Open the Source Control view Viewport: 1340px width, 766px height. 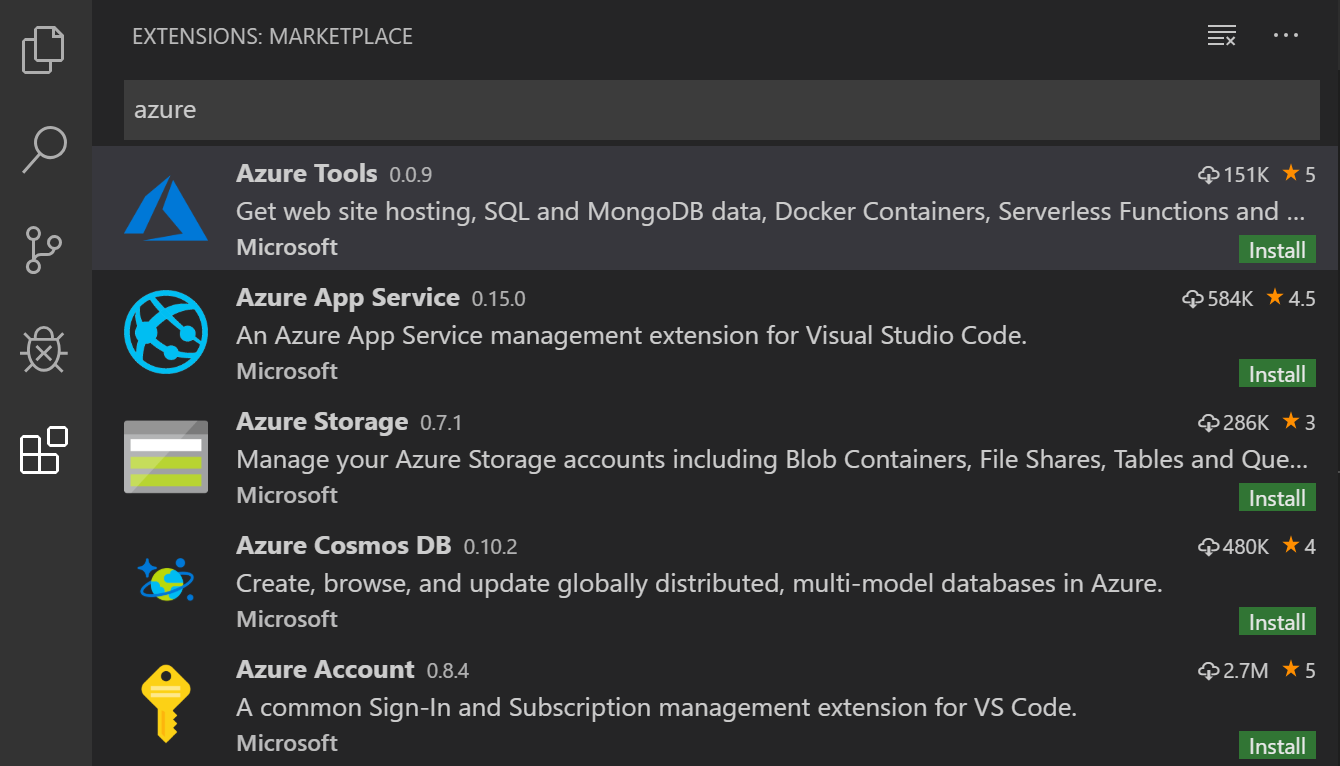coord(45,250)
